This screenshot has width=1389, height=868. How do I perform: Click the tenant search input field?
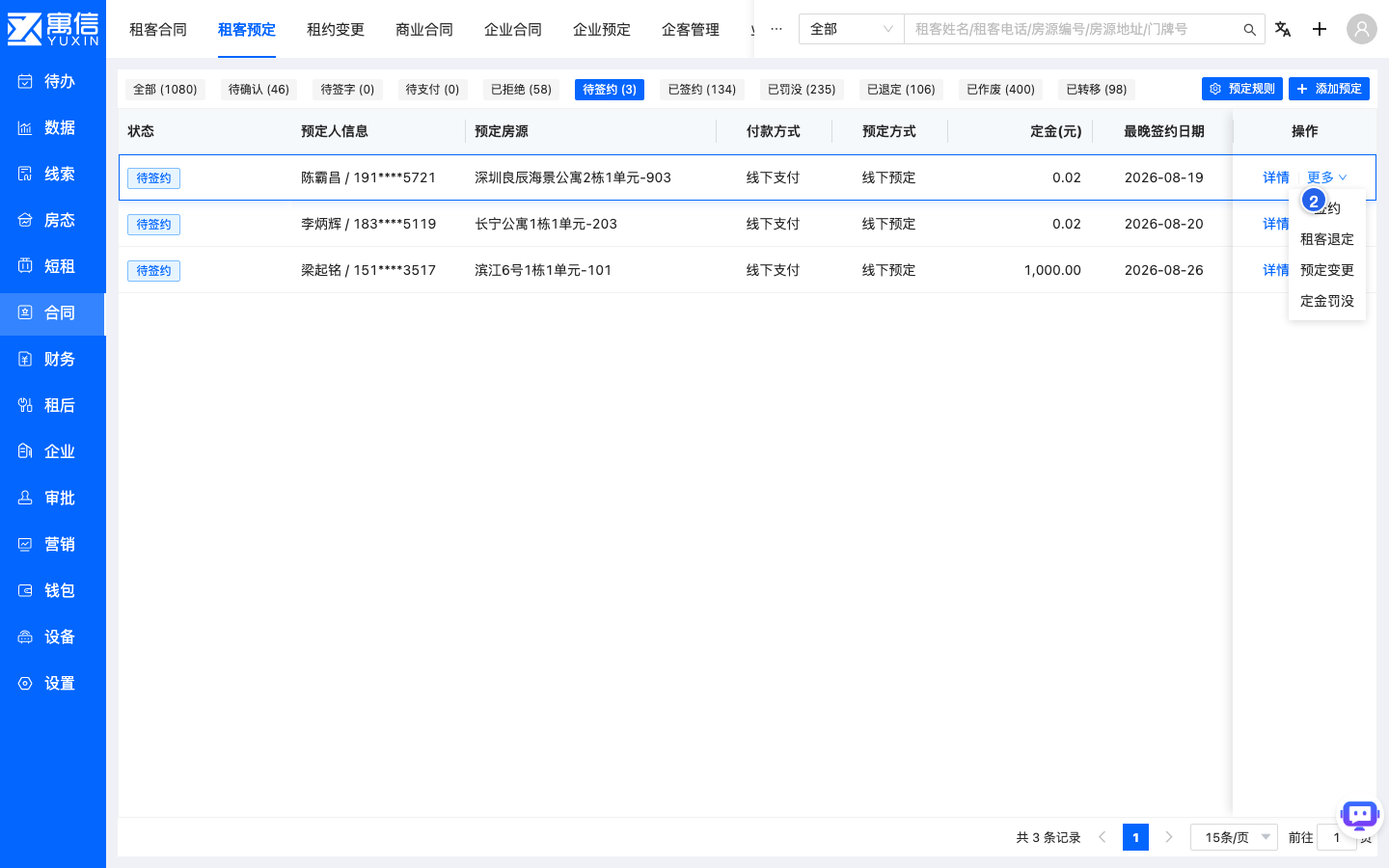[1073, 30]
